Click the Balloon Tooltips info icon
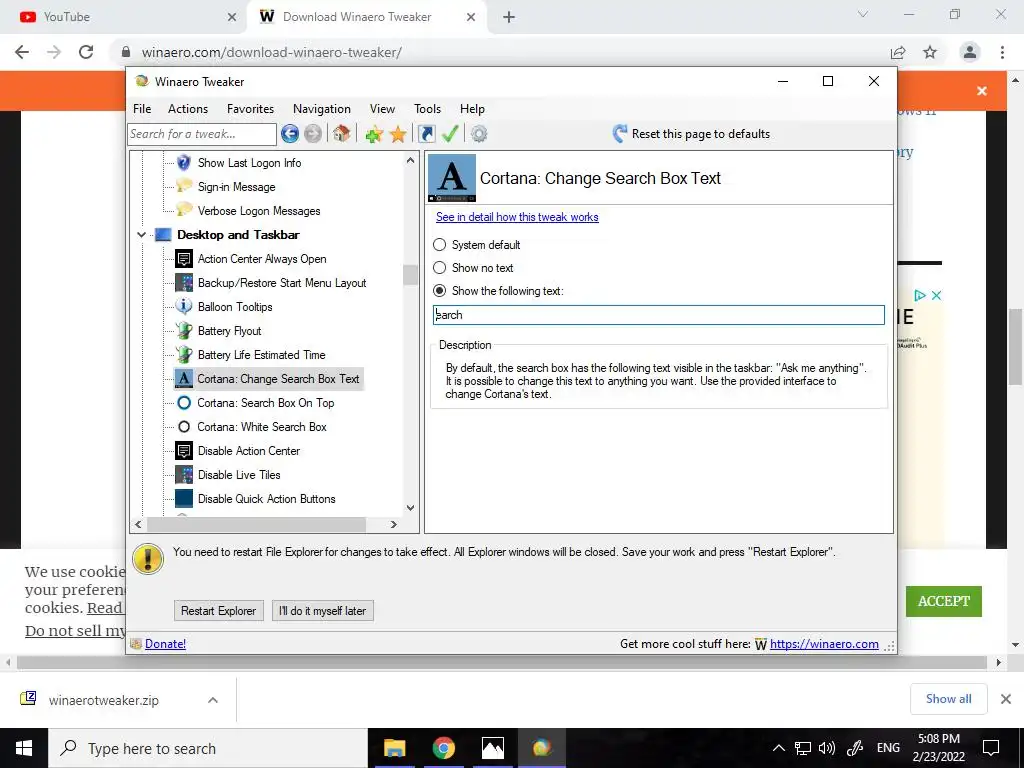The height and width of the screenshot is (768, 1024). click(x=184, y=306)
